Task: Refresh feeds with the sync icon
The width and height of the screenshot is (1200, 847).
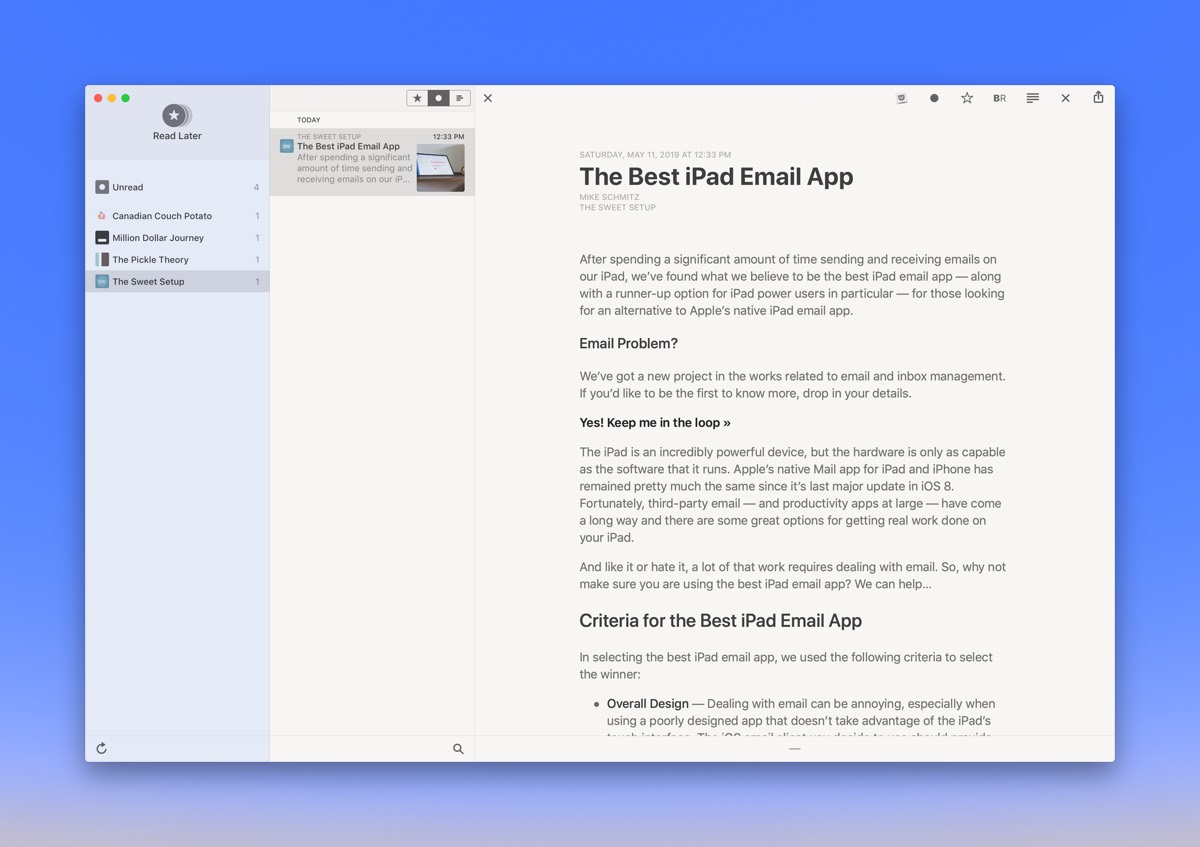Action: (x=101, y=748)
